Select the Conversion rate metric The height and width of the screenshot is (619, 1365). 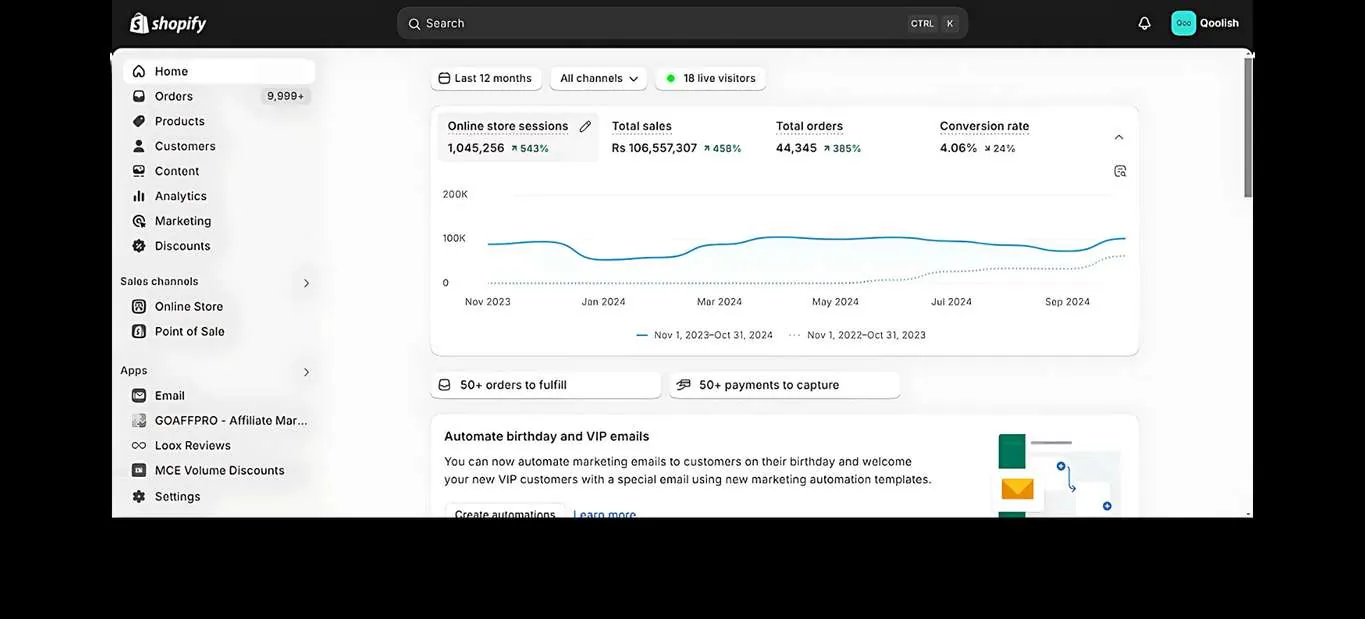point(1010,137)
